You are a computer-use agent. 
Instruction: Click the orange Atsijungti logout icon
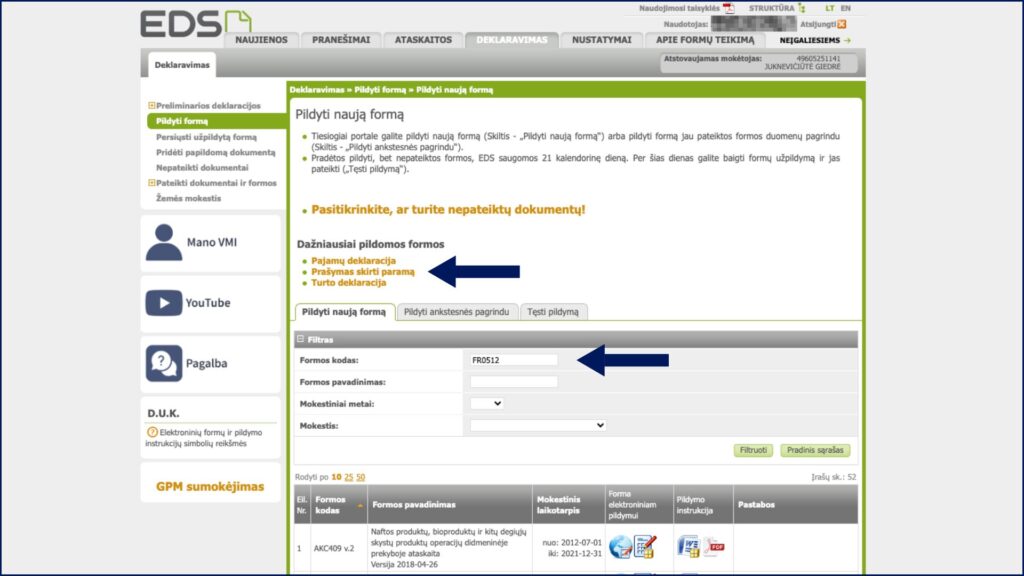pos(842,24)
